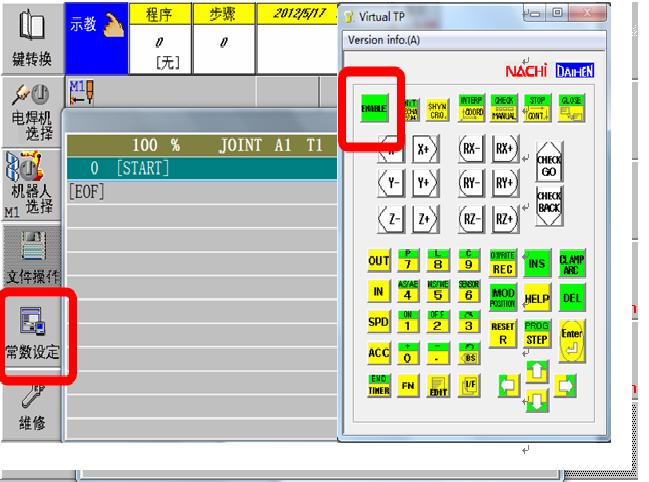Select 机器人选择 robot selection icon

pos(33,181)
